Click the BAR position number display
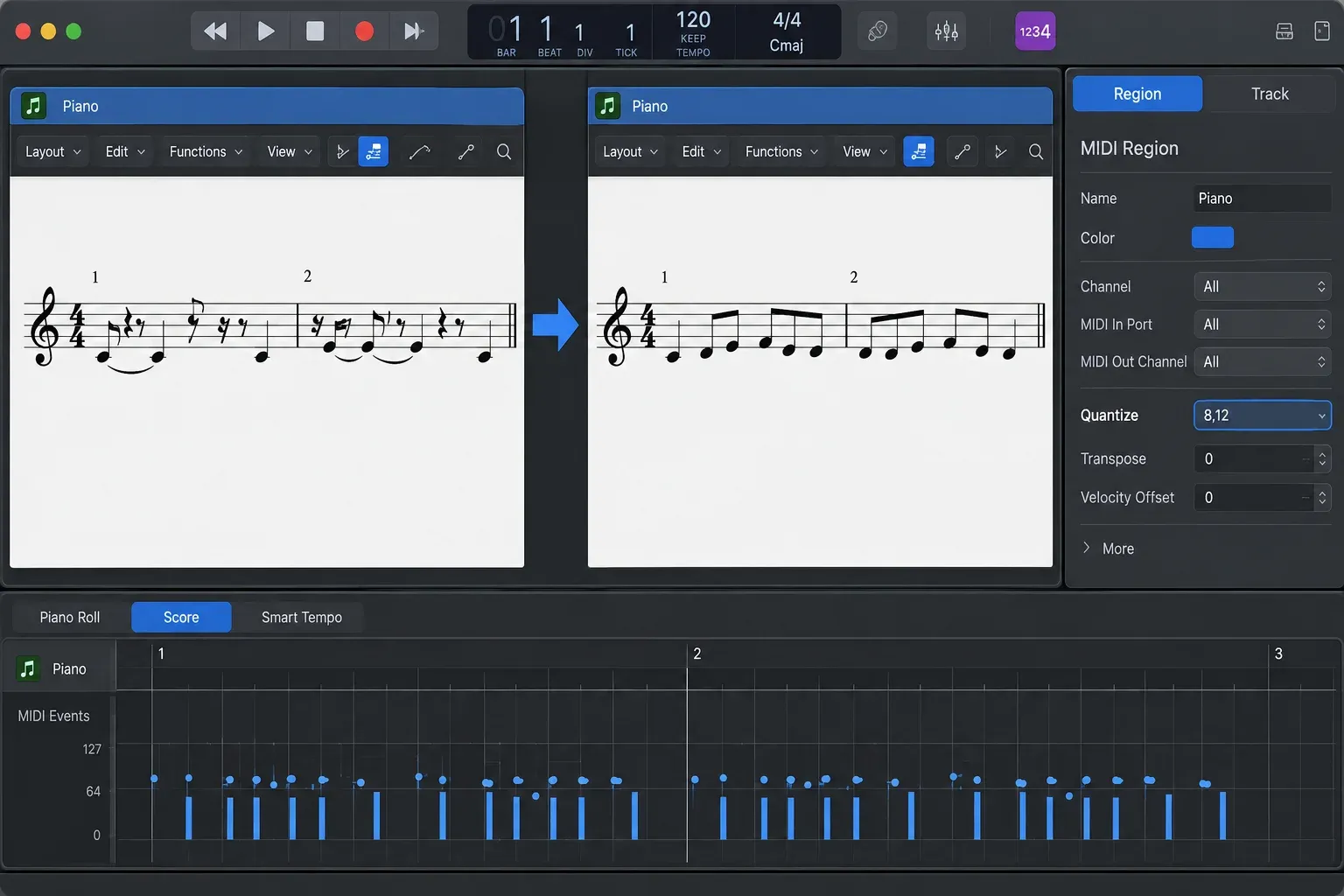Viewport: 1344px width, 896px height. (x=506, y=30)
